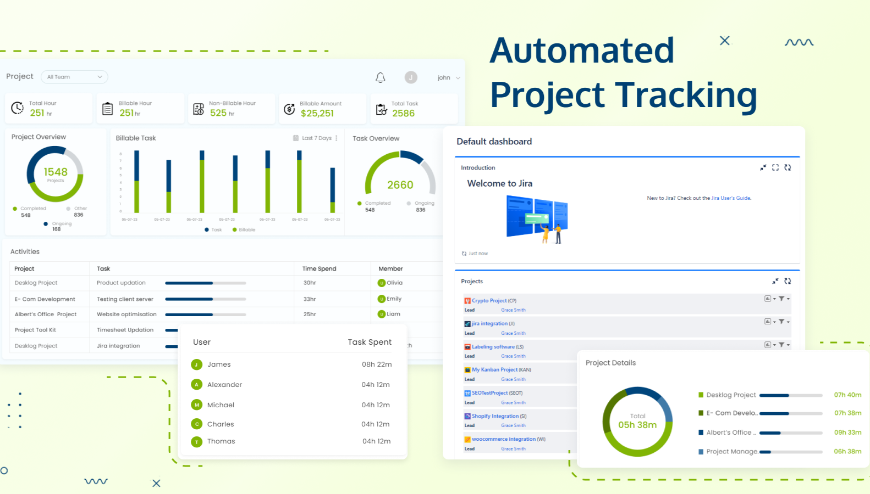Viewport: 870px width, 494px height.
Task: Click the Testing client server progress bar
Action: [x=205, y=299]
